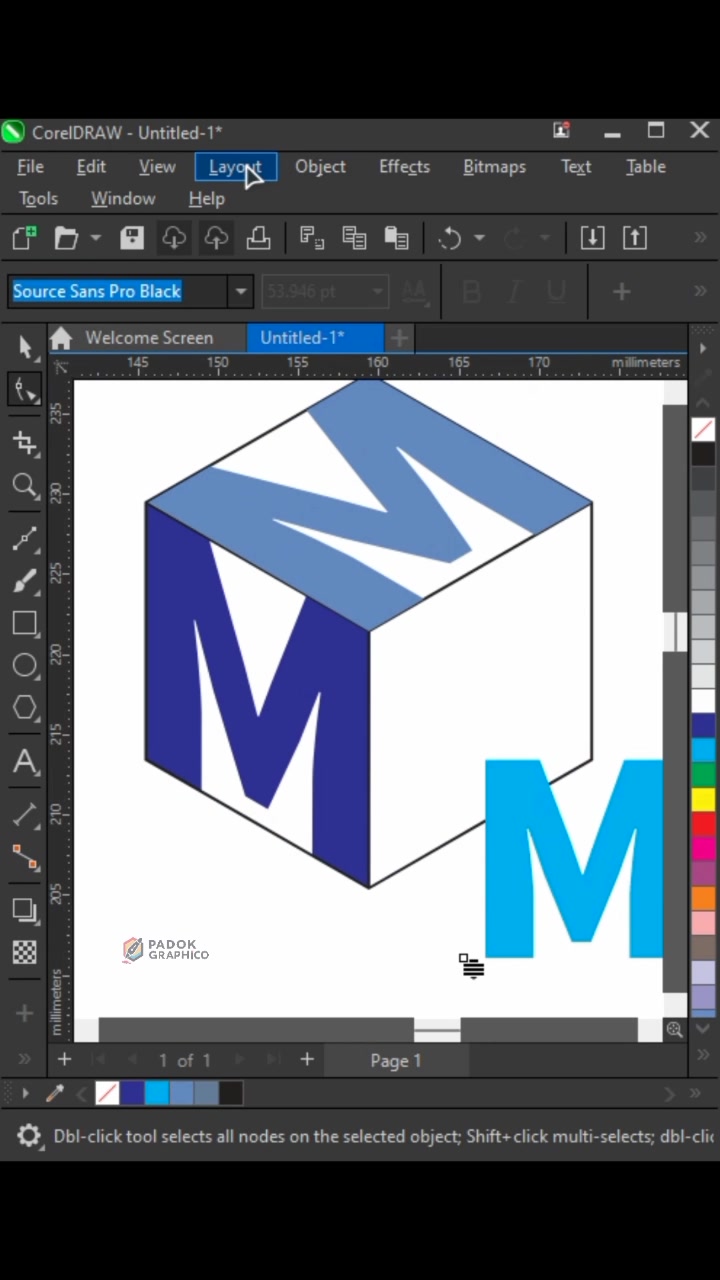Click the cloud download icon
Image resolution: width=720 pixels, height=1280 pixels.
[174, 238]
